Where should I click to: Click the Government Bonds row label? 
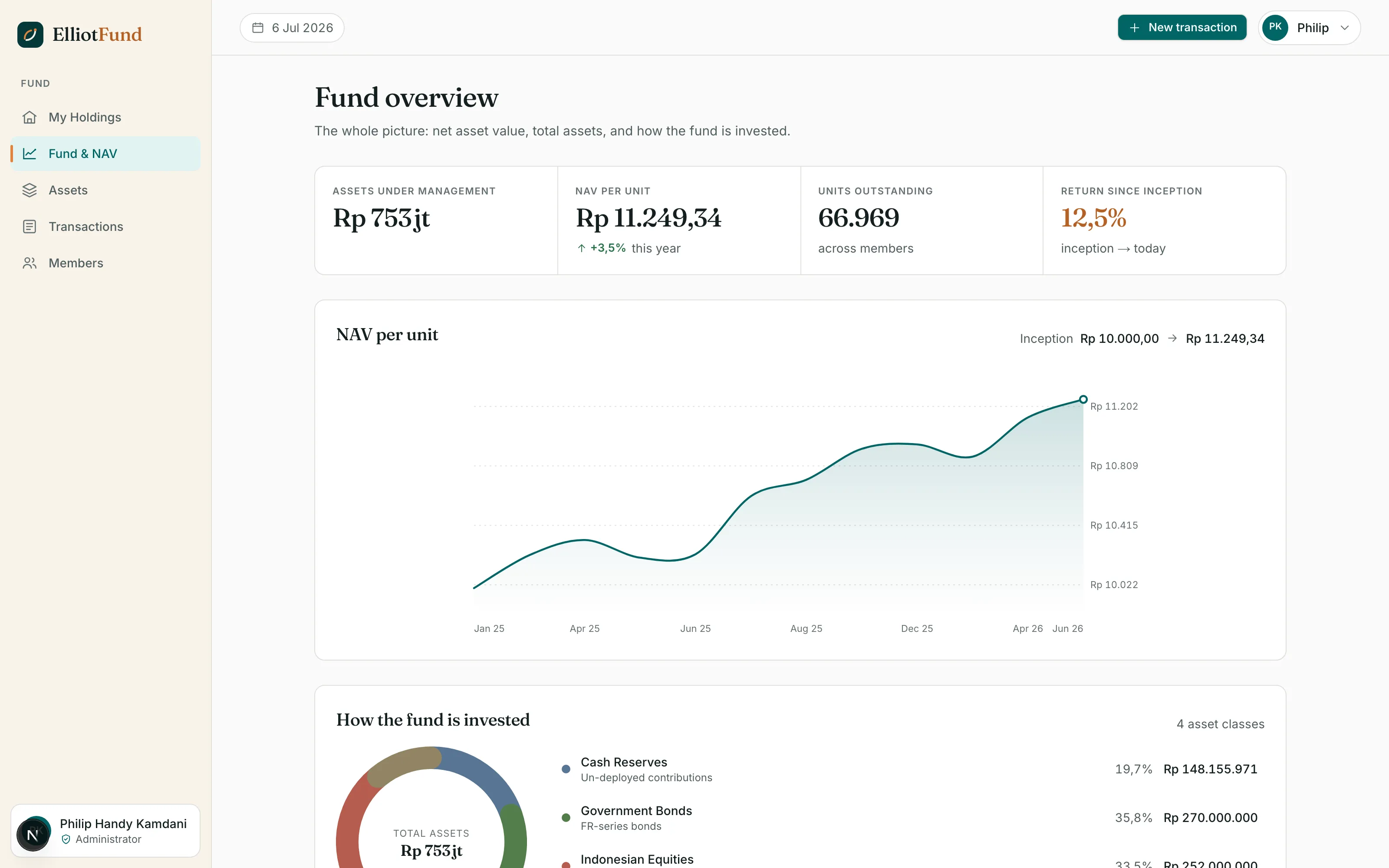[x=636, y=811]
